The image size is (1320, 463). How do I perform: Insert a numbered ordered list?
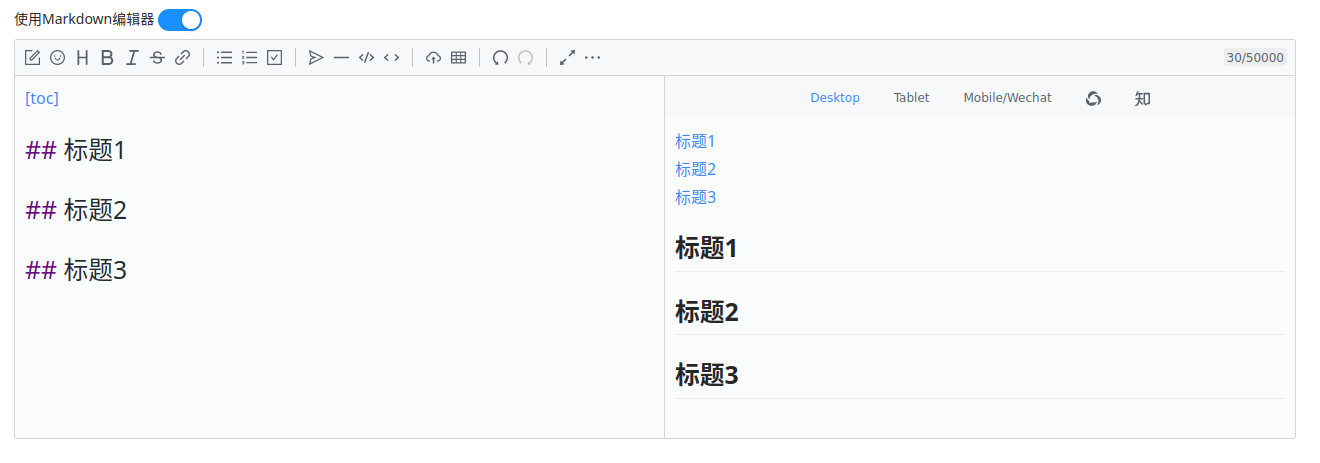pos(250,58)
